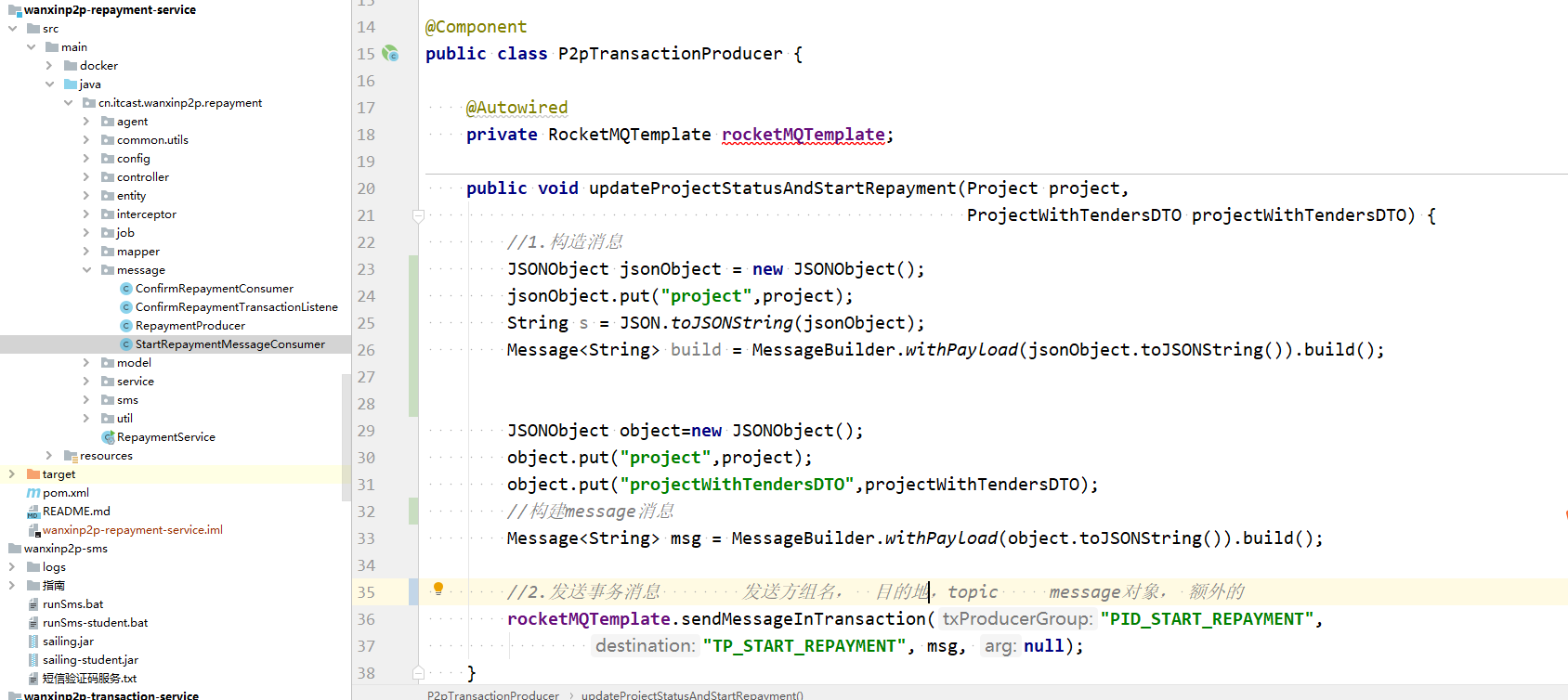Viewport: 1568px width, 700px height.
Task: Click the sendMessageInTransaction method call
Action: click(x=804, y=619)
